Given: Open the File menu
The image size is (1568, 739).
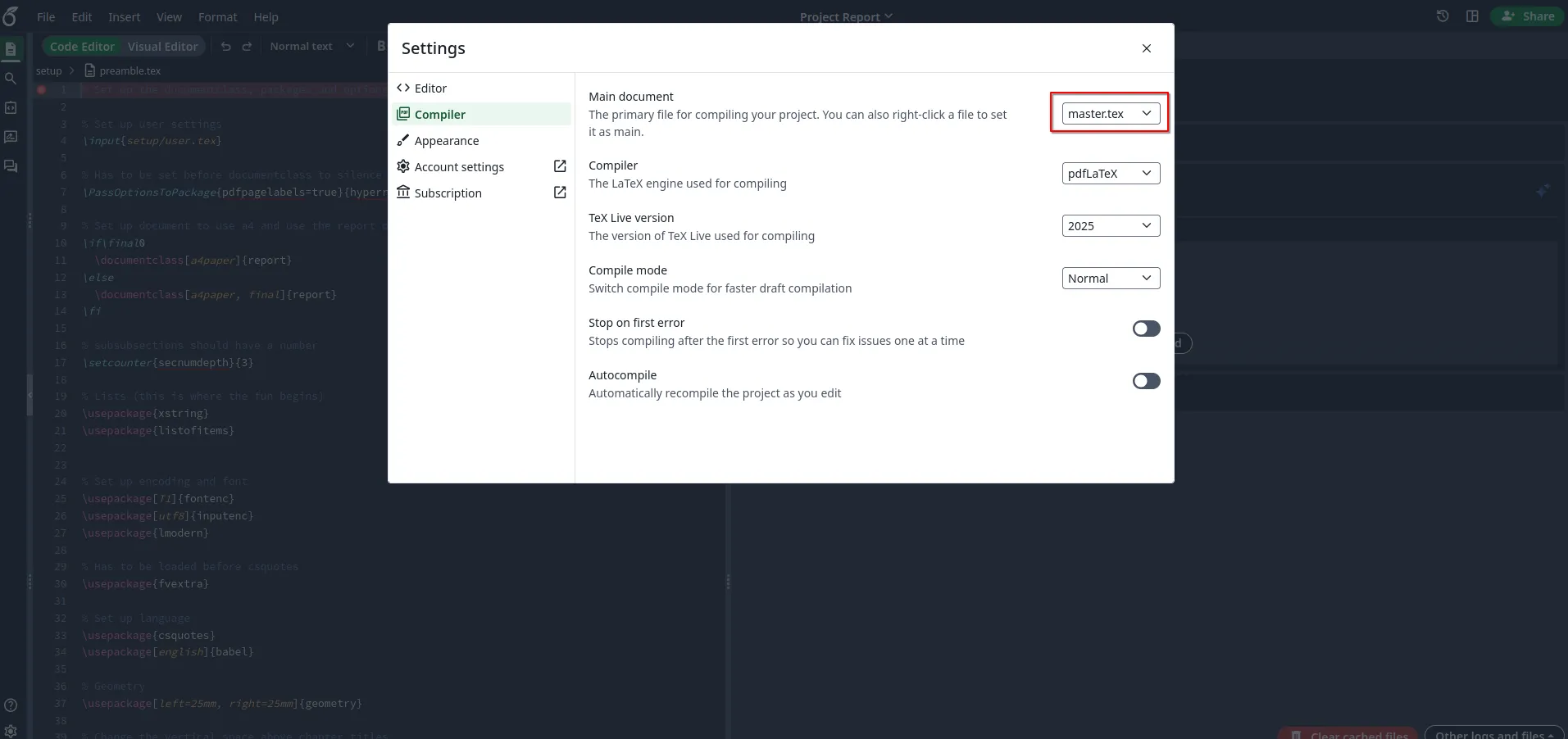Looking at the screenshot, I should [45, 16].
